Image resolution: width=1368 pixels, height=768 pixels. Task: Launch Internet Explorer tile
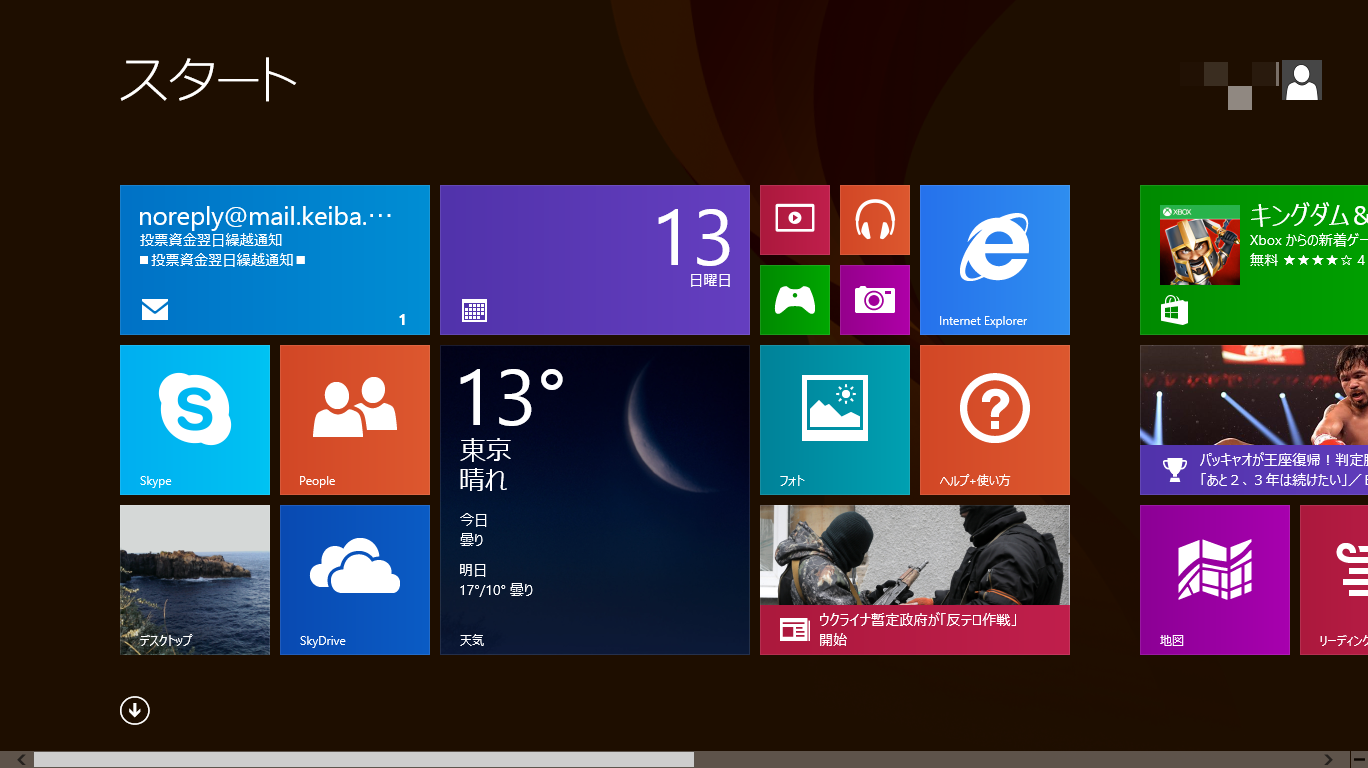tap(995, 260)
